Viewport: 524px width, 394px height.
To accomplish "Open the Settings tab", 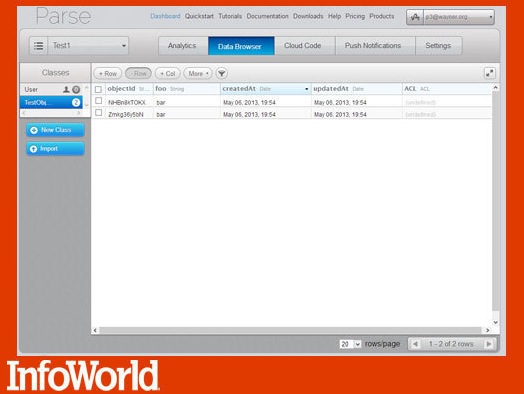I will tap(438, 46).
